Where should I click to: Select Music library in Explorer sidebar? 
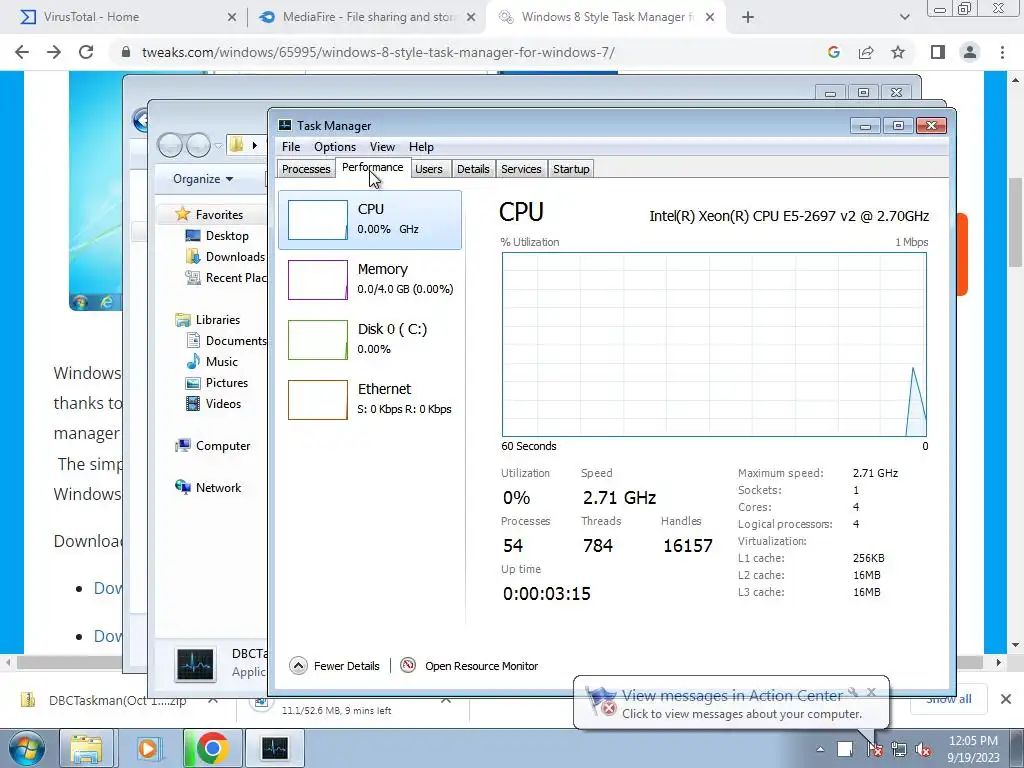coord(222,362)
